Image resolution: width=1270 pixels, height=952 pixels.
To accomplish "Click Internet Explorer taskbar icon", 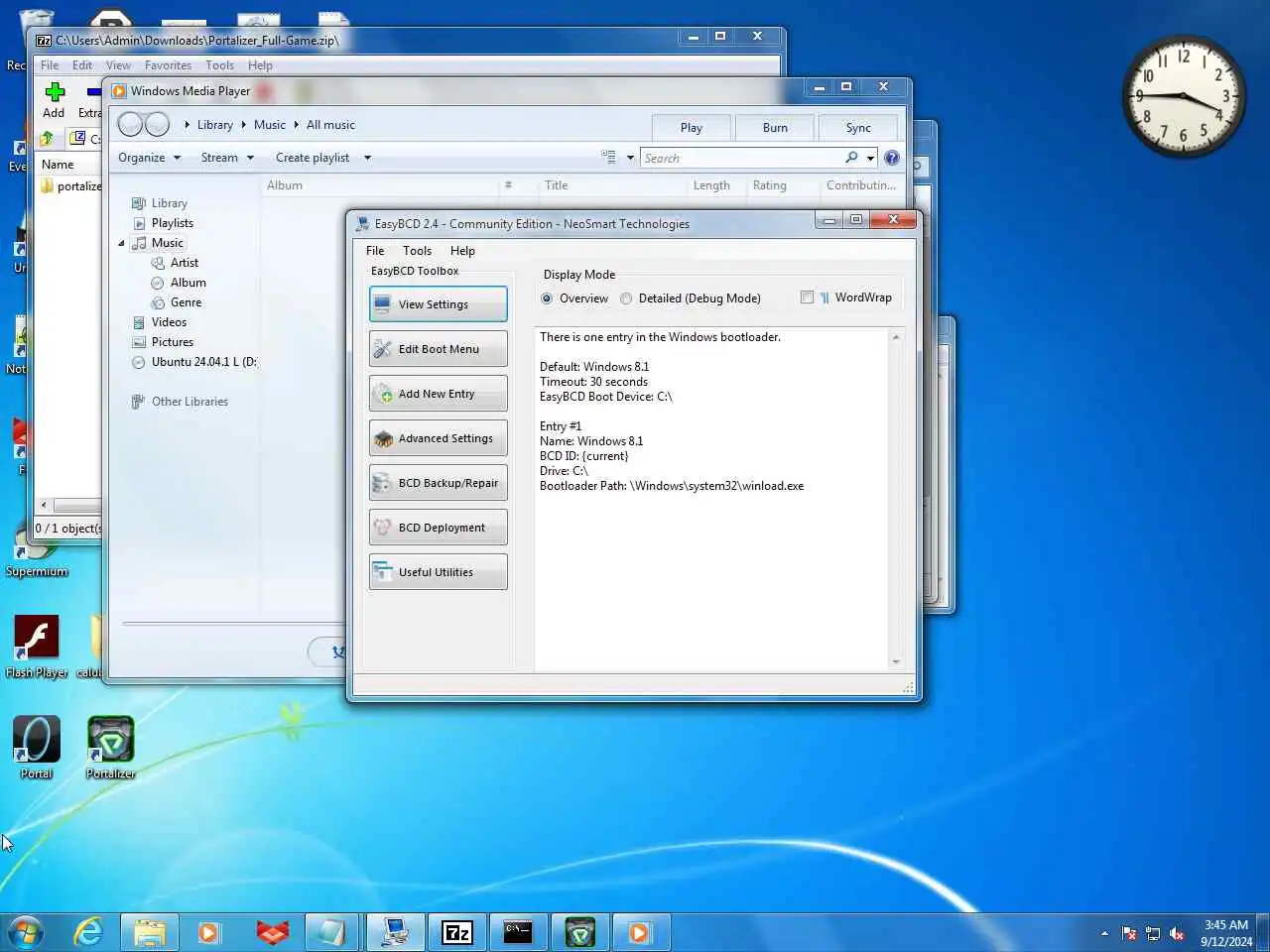I will tap(88, 932).
